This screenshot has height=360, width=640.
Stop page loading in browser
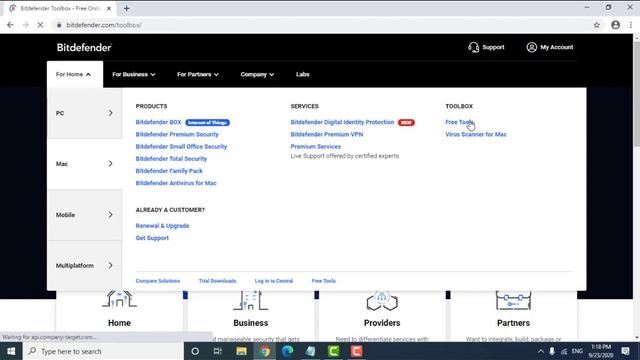[40, 25]
